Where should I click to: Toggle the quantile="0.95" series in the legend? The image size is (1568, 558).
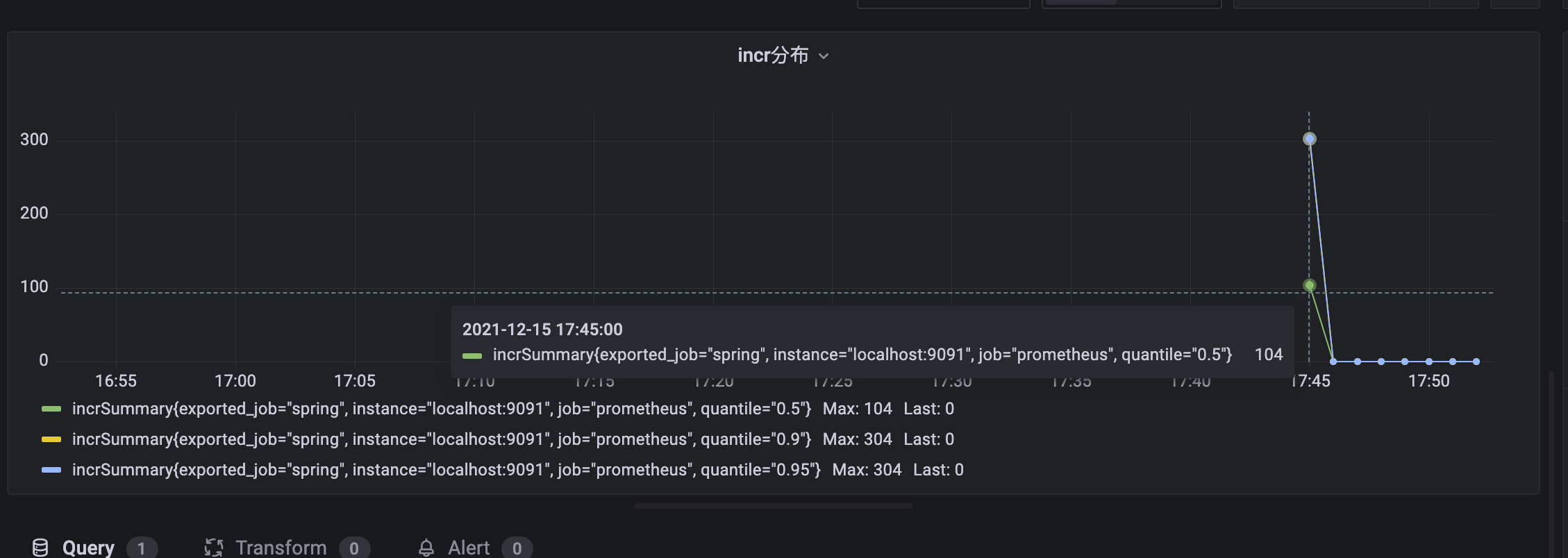tap(447, 470)
